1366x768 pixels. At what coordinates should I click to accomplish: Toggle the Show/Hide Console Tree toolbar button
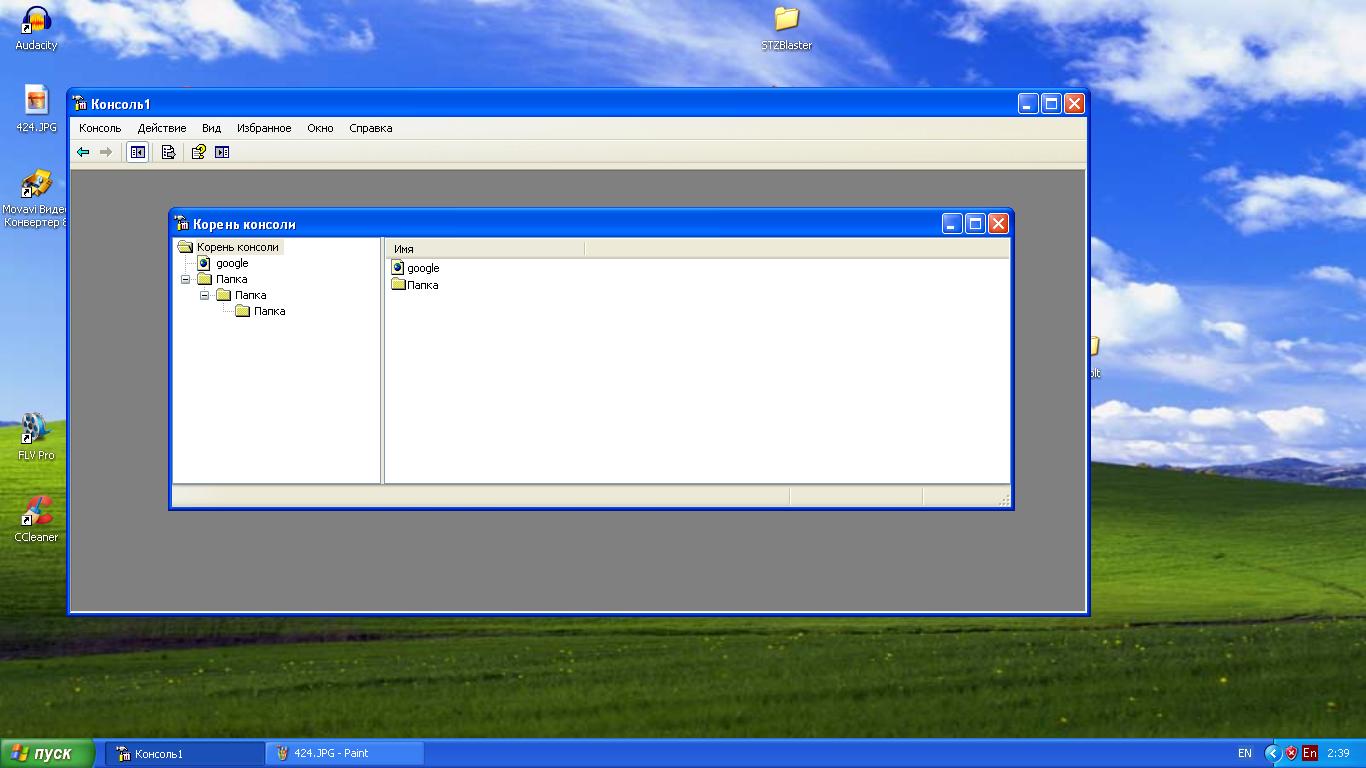tap(138, 152)
